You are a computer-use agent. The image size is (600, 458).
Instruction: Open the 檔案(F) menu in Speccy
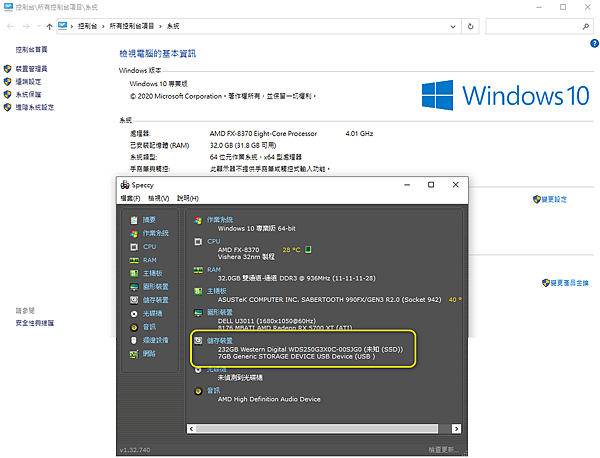130,198
